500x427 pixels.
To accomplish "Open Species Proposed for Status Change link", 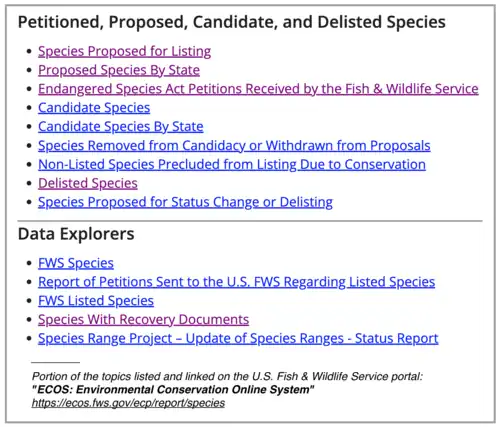I will tap(185, 202).
